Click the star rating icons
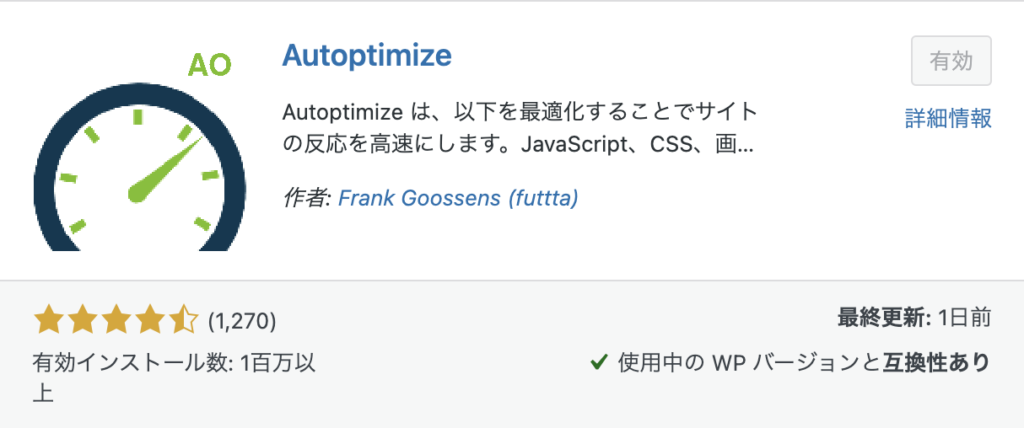 116,321
